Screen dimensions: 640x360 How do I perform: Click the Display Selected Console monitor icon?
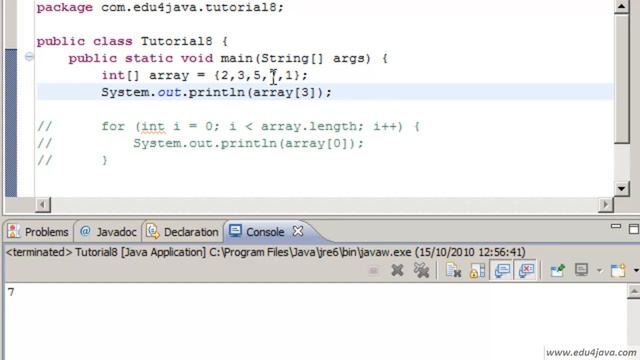click(x=581, y=271)
